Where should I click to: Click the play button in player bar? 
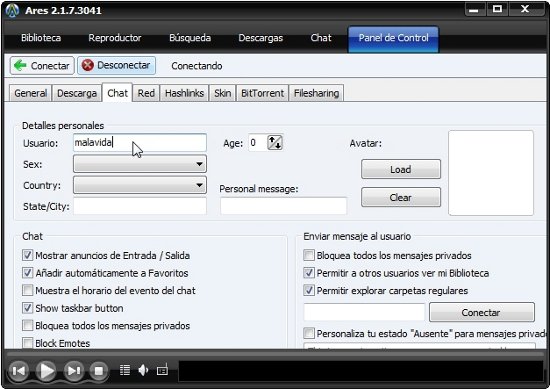coord(46,370)
